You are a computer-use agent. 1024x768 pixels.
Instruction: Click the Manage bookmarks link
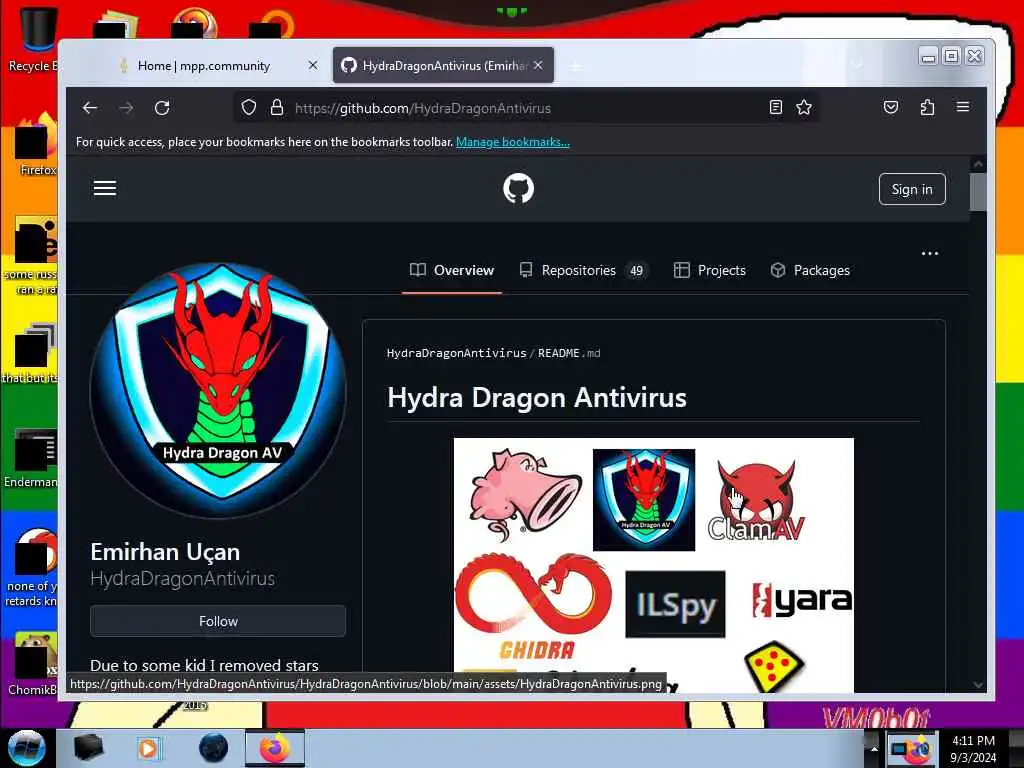click(x=513, y=142)
